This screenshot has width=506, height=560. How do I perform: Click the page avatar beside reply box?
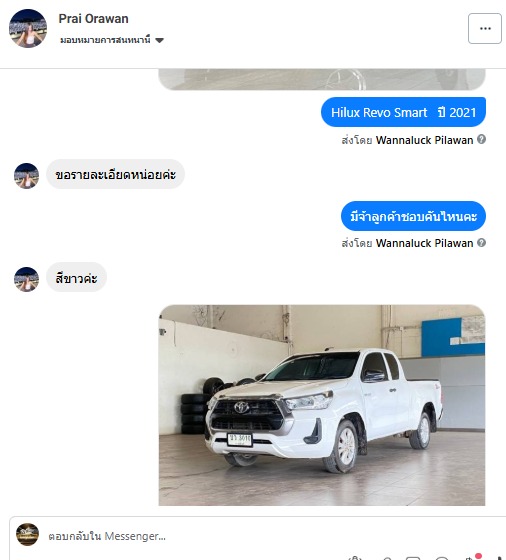pos(27,535)
